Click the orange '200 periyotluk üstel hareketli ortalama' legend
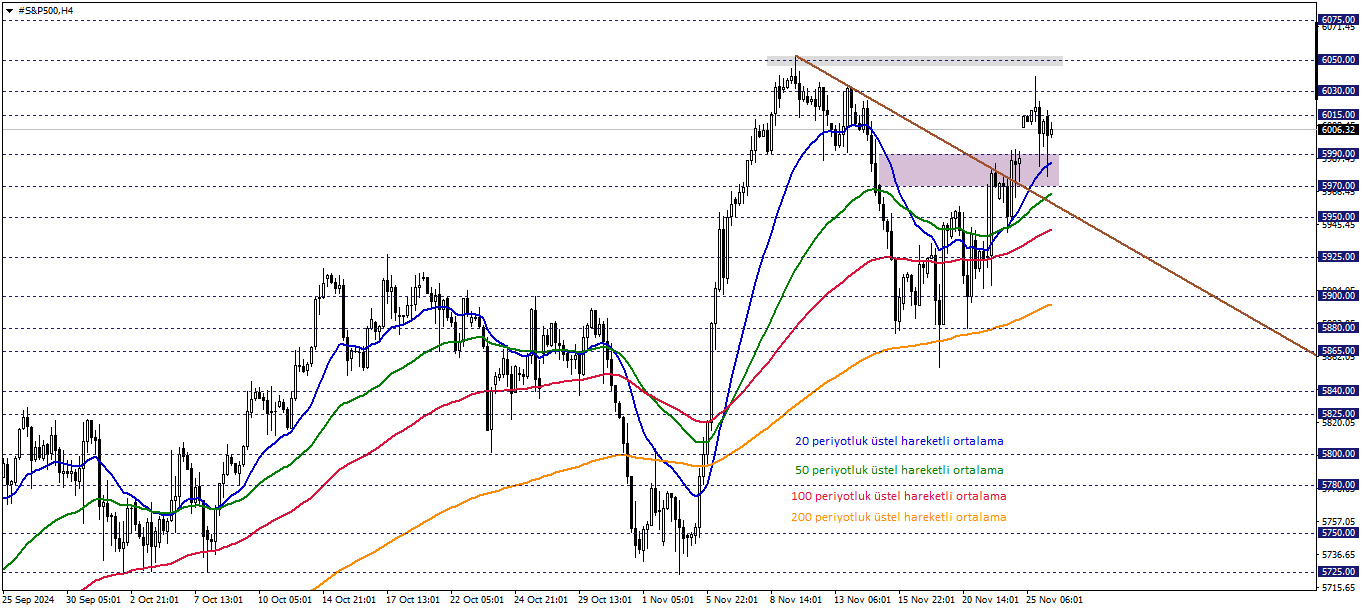Screen dimensions: 1362x611 tap(899, 517)
